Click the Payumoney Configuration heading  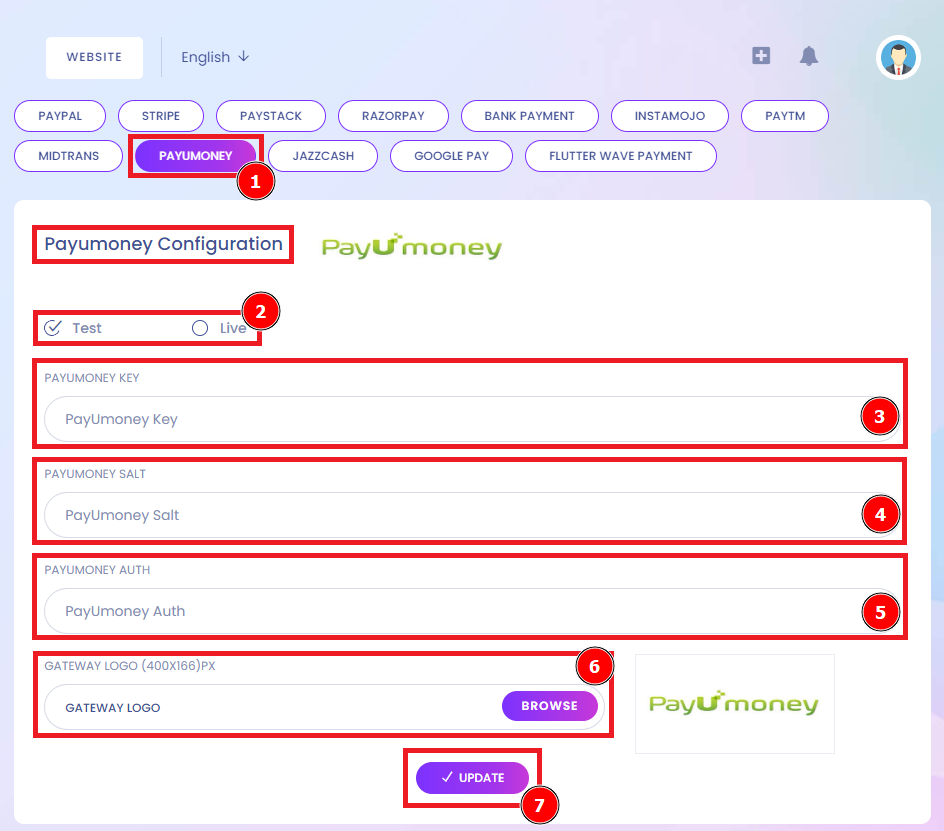164,244
